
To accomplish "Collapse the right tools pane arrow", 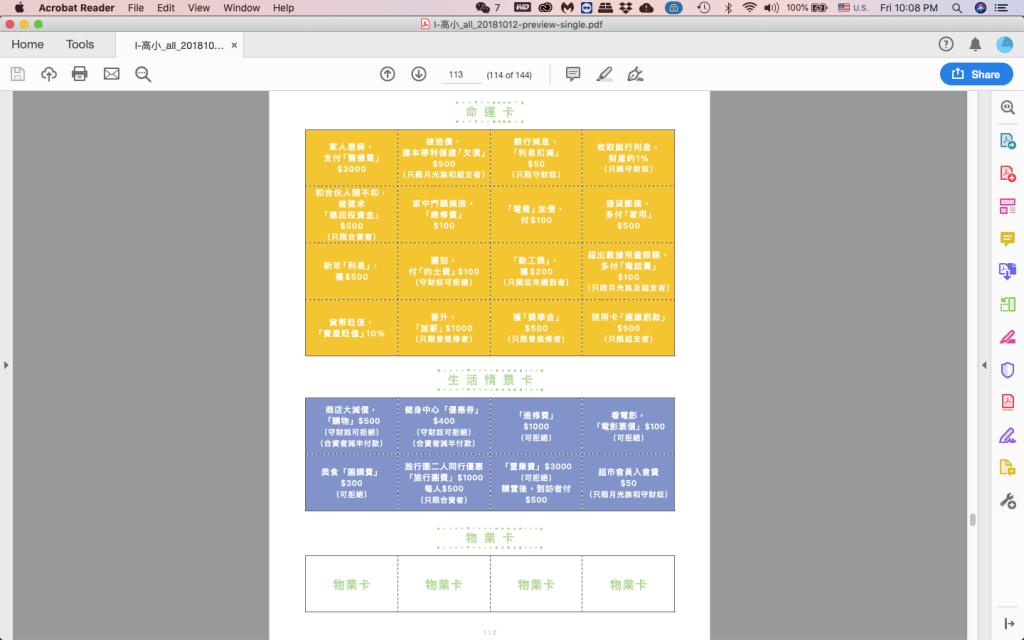I will click(984, 365).
